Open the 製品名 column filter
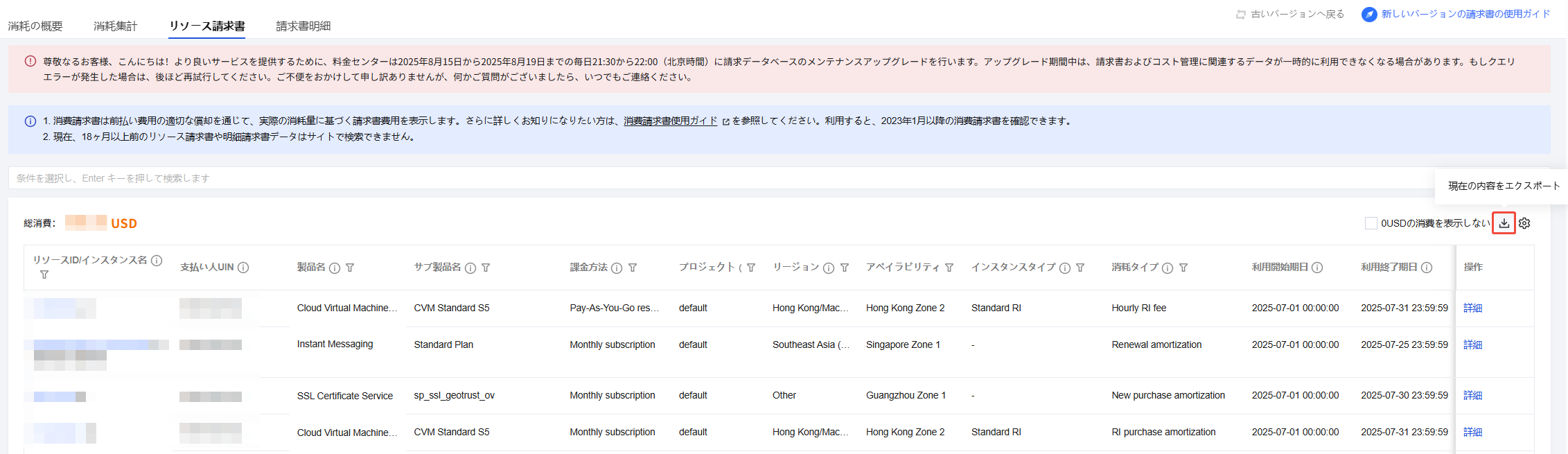 [350, 268]
